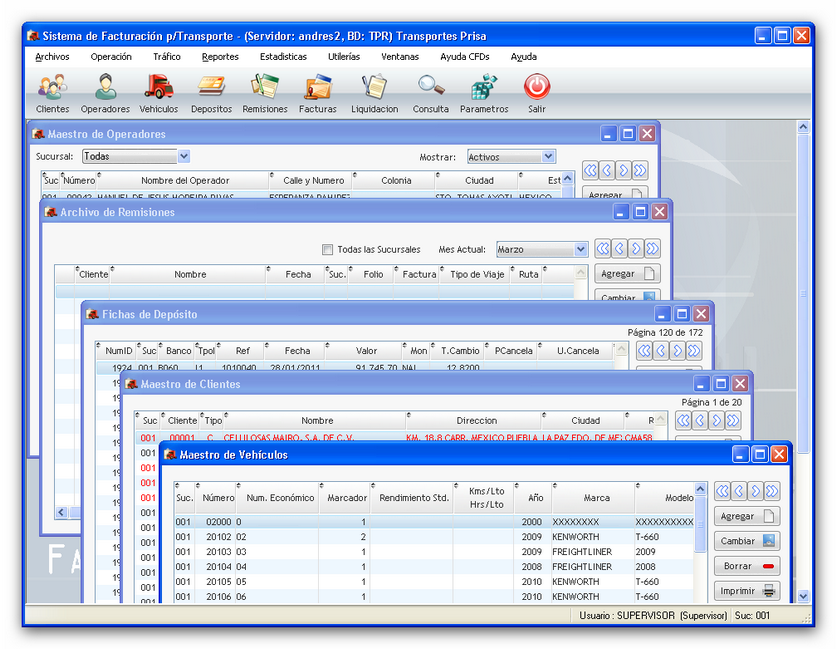Click left arrow of Remisiones horizontal scrollbar
Viewport: 837px width, 649px height.
[61, 512]
